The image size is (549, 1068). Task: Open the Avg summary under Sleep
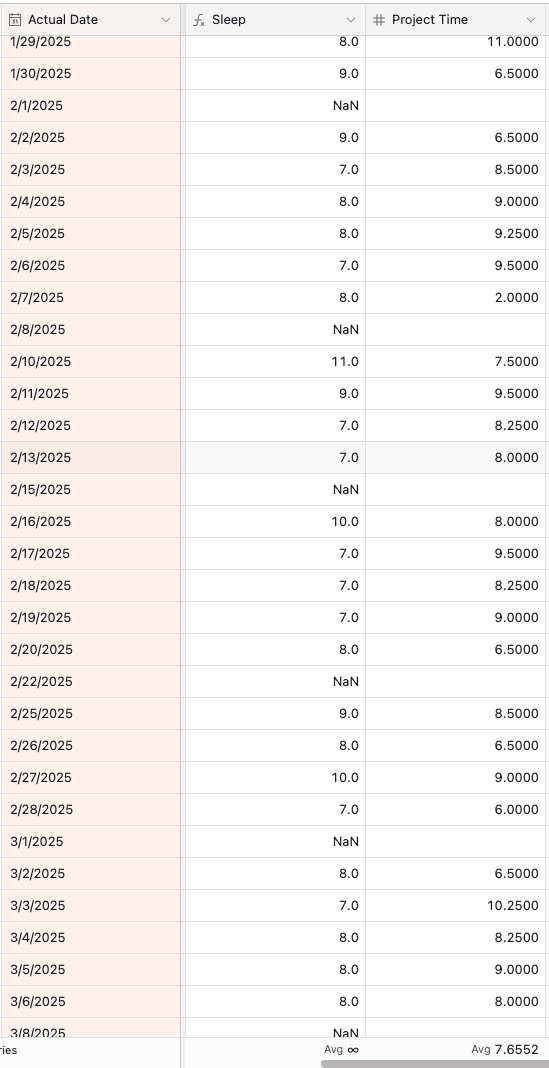point(341,1050)
